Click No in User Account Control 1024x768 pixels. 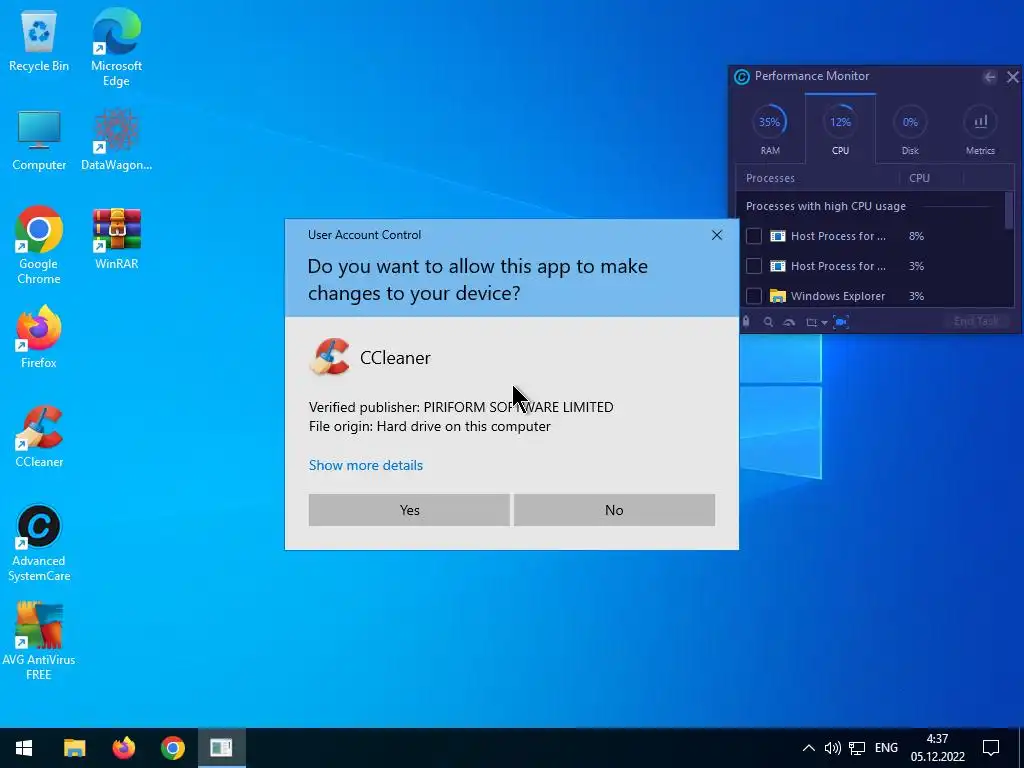pos(614,510)
